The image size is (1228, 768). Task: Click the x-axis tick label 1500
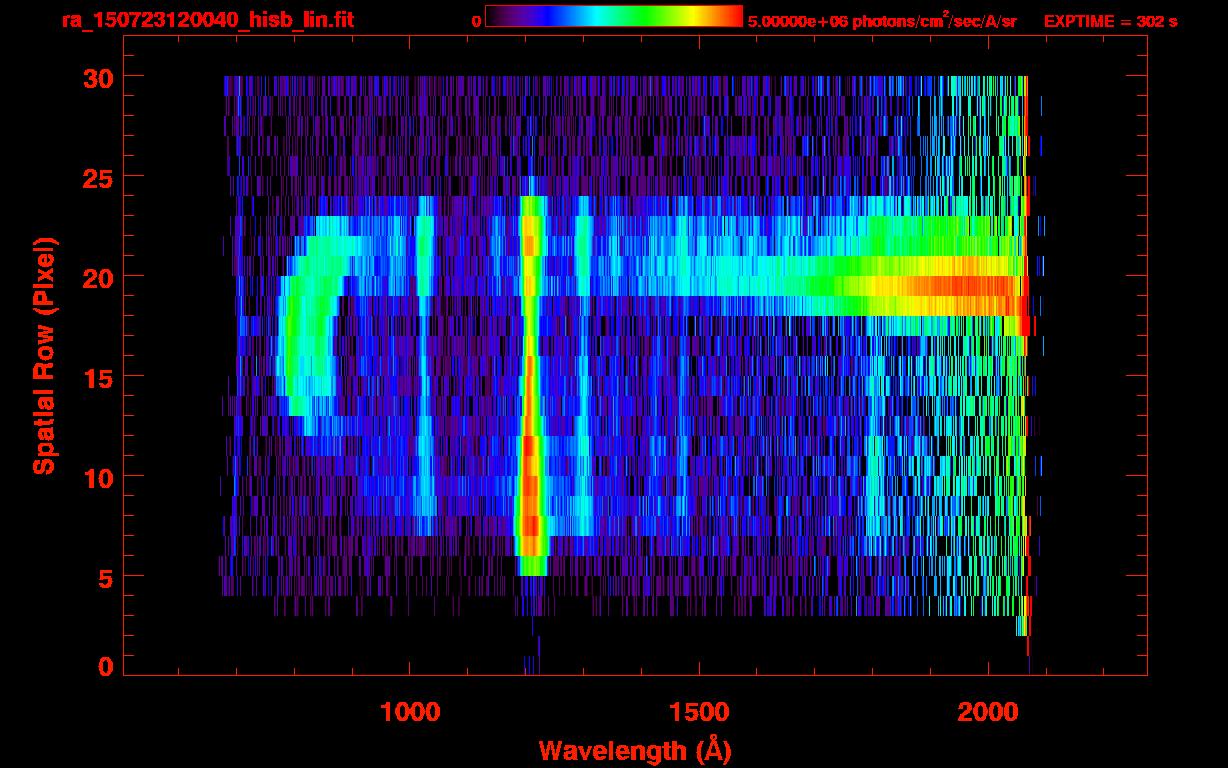coord(700,712)
